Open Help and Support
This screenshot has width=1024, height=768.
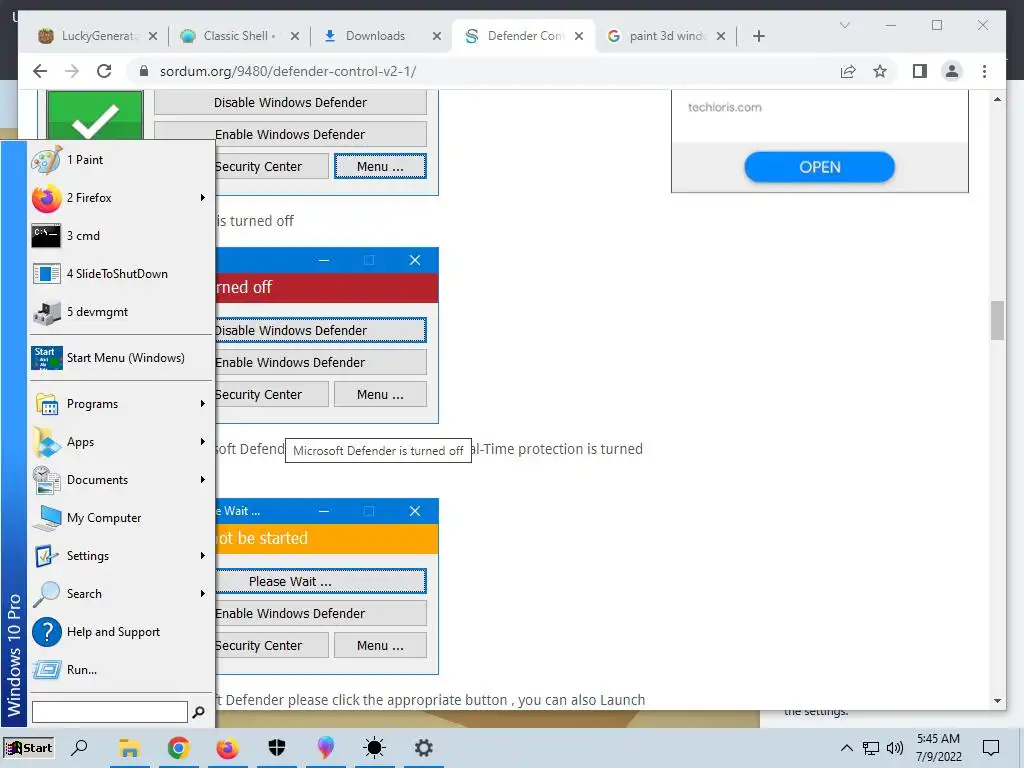(x=121, y=632)
